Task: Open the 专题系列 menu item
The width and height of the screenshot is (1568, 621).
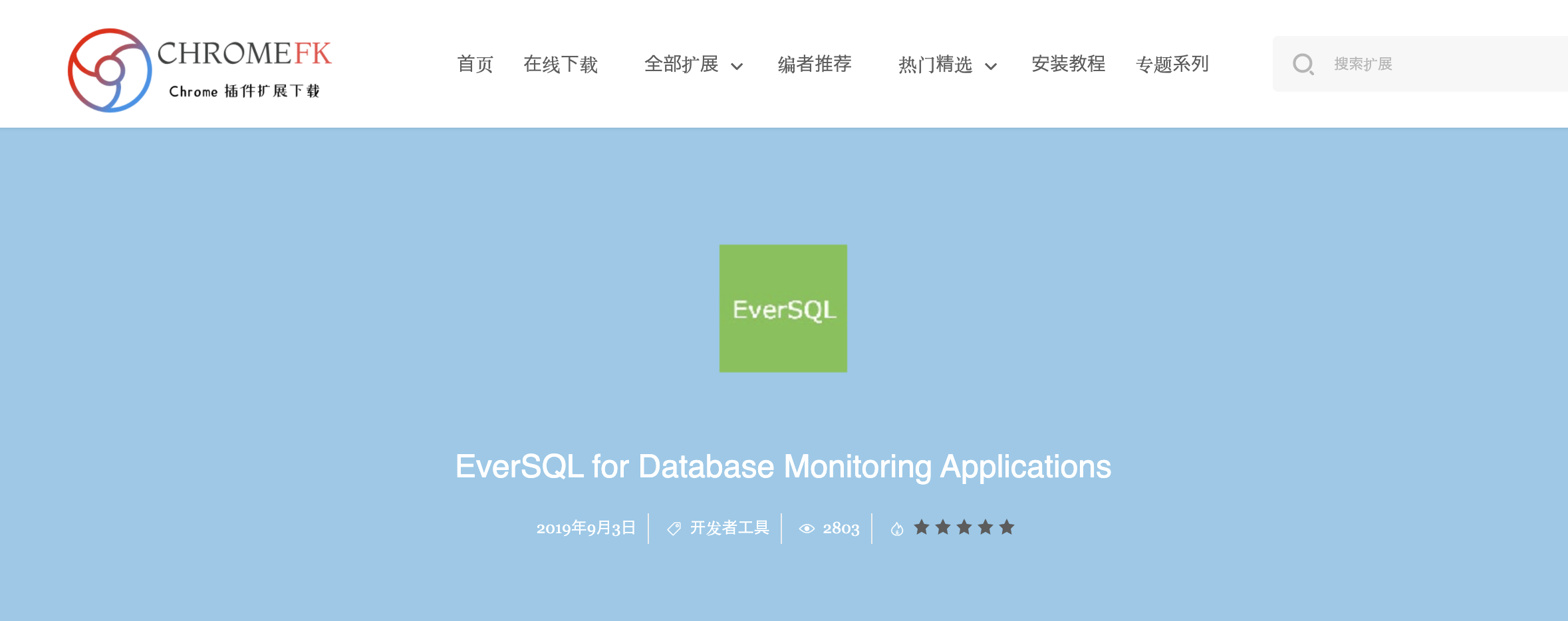Action: click(1172, 64)
